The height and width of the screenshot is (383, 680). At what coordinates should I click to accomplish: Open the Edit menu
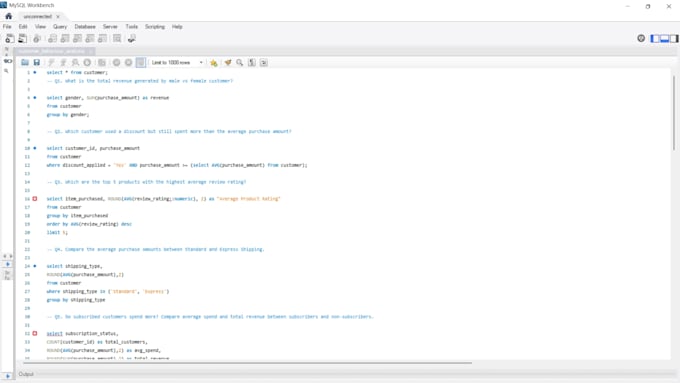pos(23,26)
